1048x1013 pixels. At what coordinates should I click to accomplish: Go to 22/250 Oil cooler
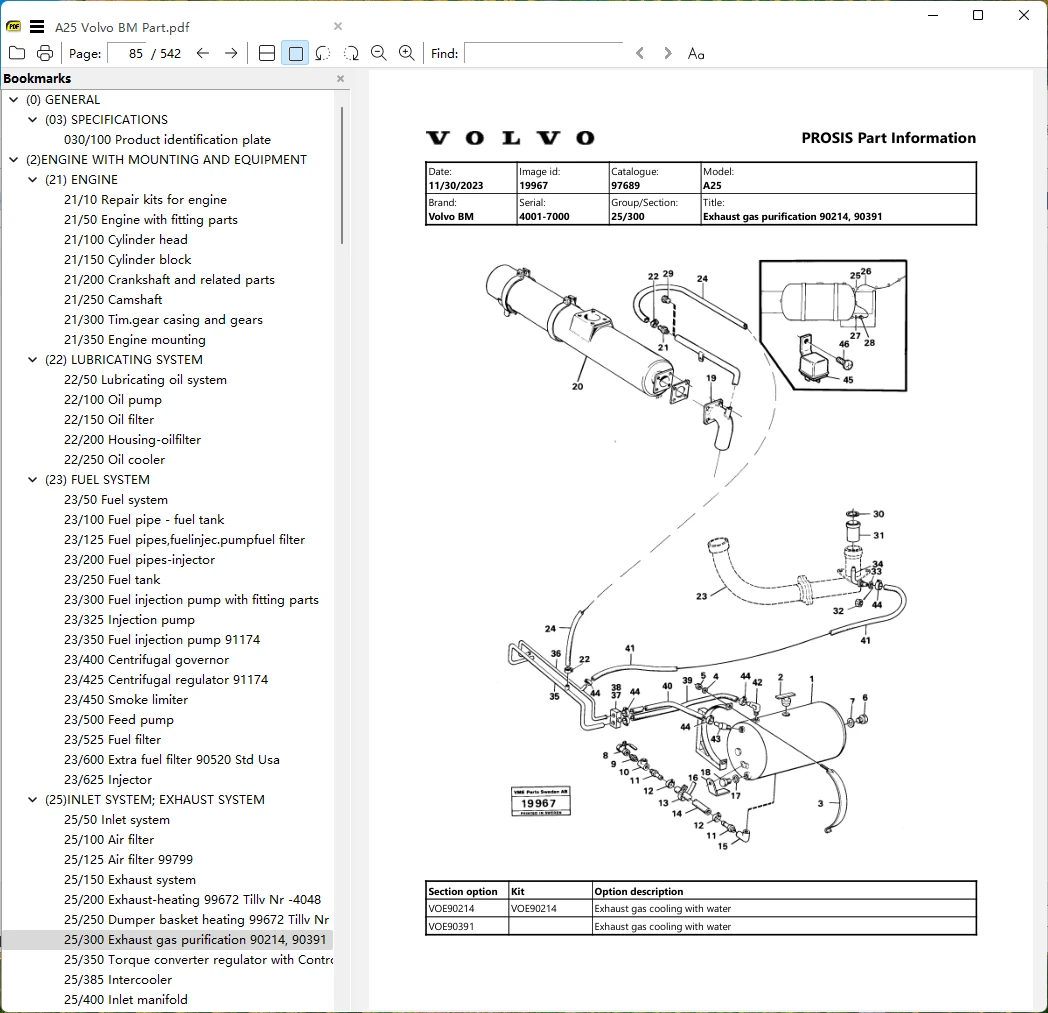[x=114, y=460]
